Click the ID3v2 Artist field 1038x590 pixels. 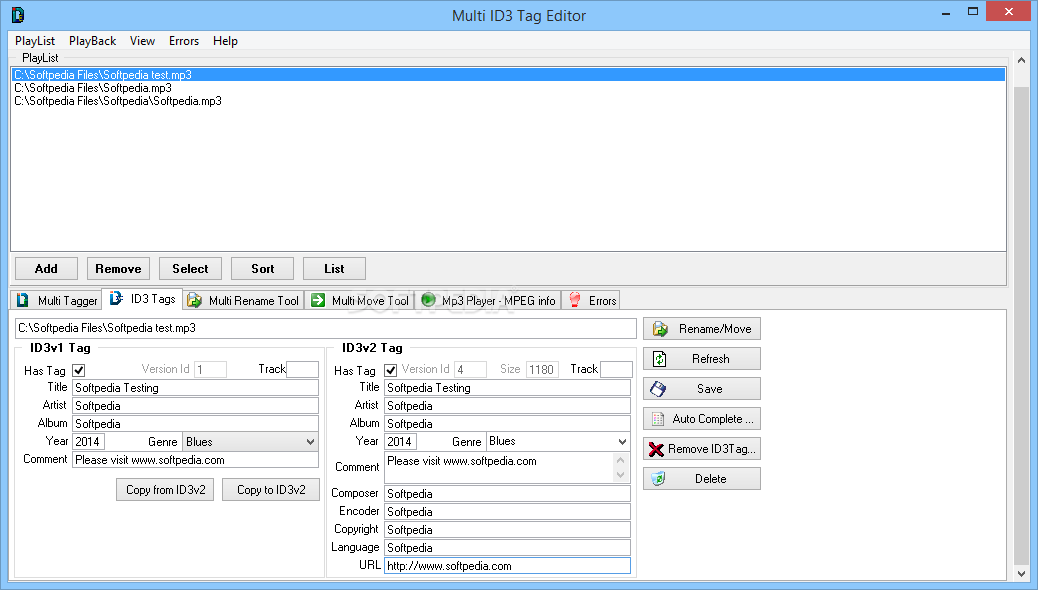pos(507,406)
